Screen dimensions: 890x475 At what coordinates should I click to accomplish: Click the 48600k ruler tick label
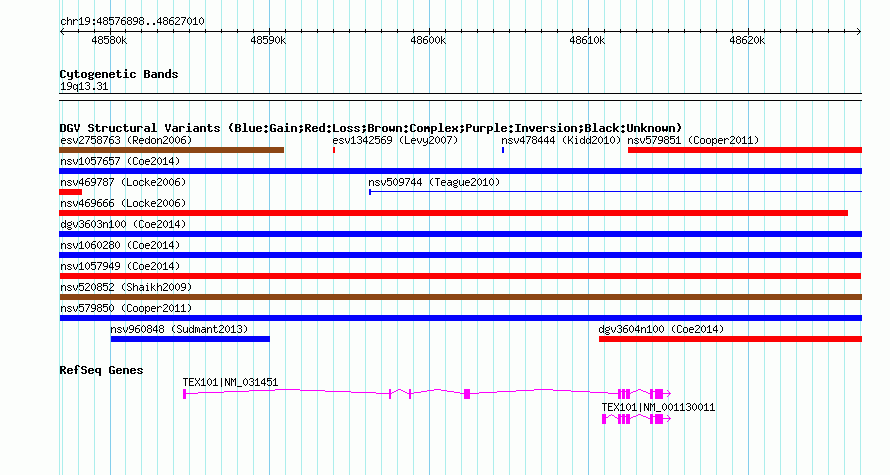tap(428, 41)
